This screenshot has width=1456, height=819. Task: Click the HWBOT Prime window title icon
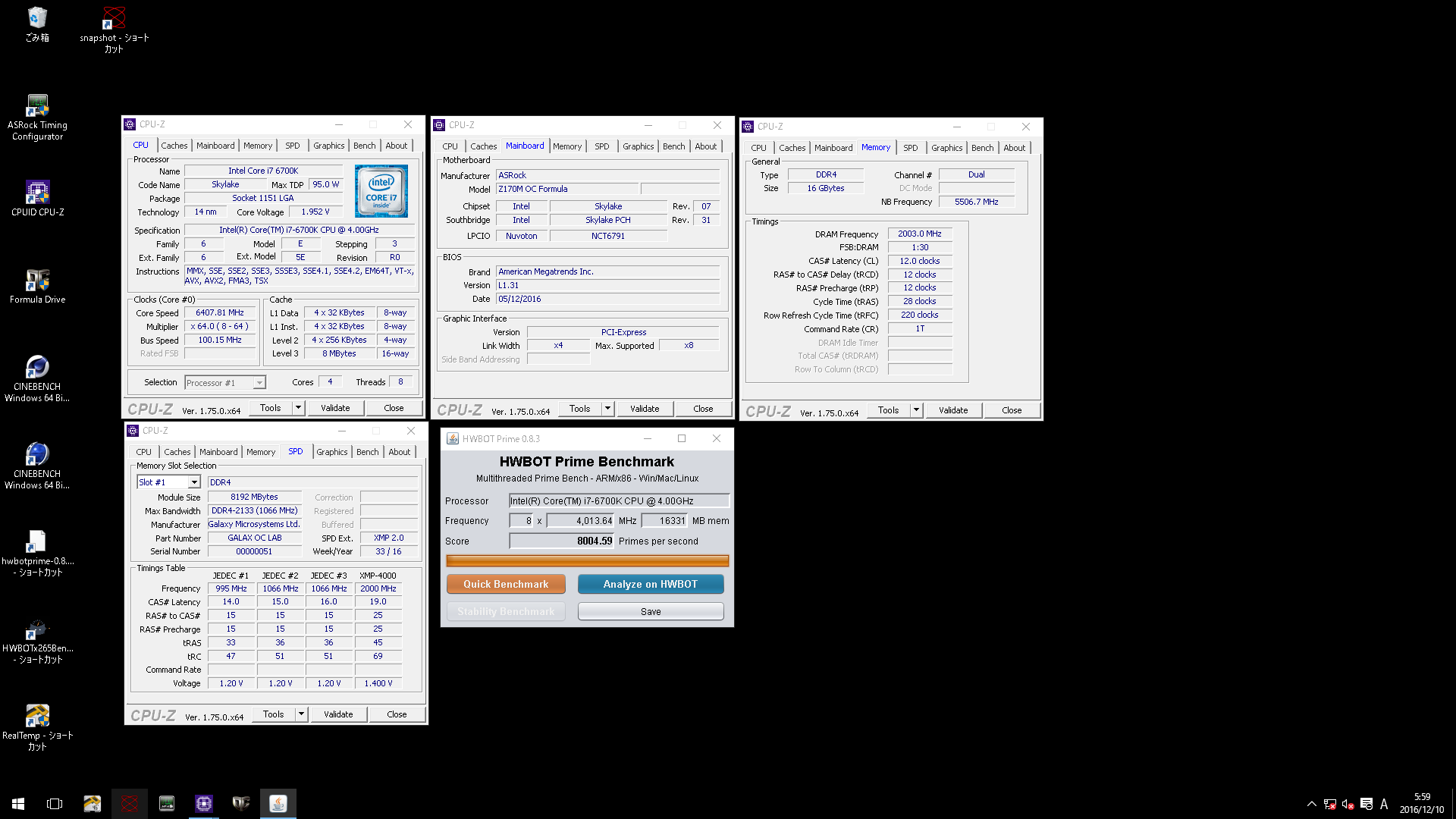click(453, 438)
